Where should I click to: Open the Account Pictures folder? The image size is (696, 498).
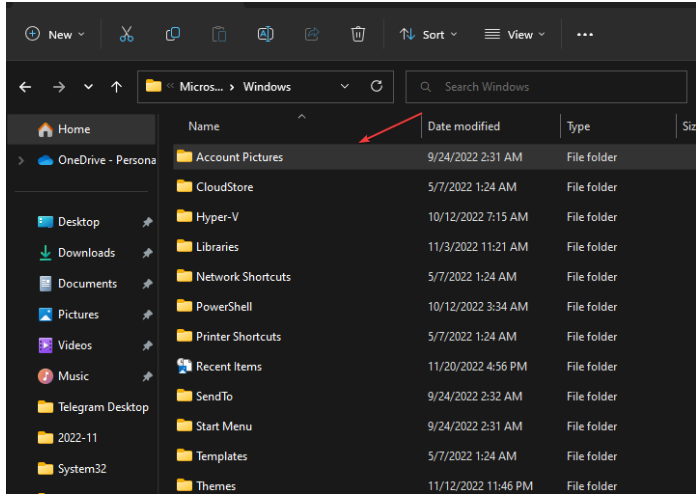[239, 157]
